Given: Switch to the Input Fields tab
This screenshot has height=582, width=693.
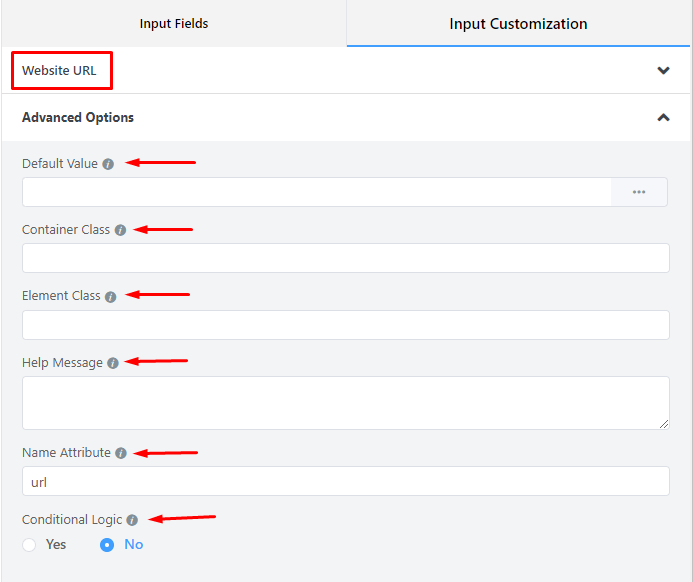Looking at the screenshot, I should coord(174,24).
